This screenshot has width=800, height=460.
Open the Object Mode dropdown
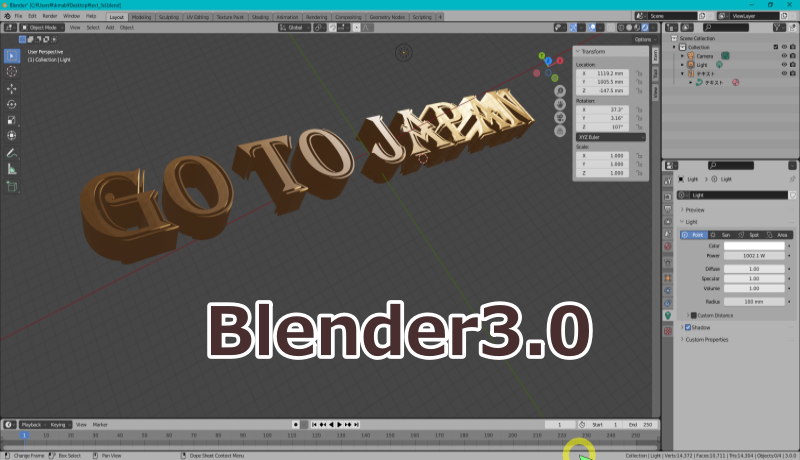pyautogui.click(x=42, y=28)
